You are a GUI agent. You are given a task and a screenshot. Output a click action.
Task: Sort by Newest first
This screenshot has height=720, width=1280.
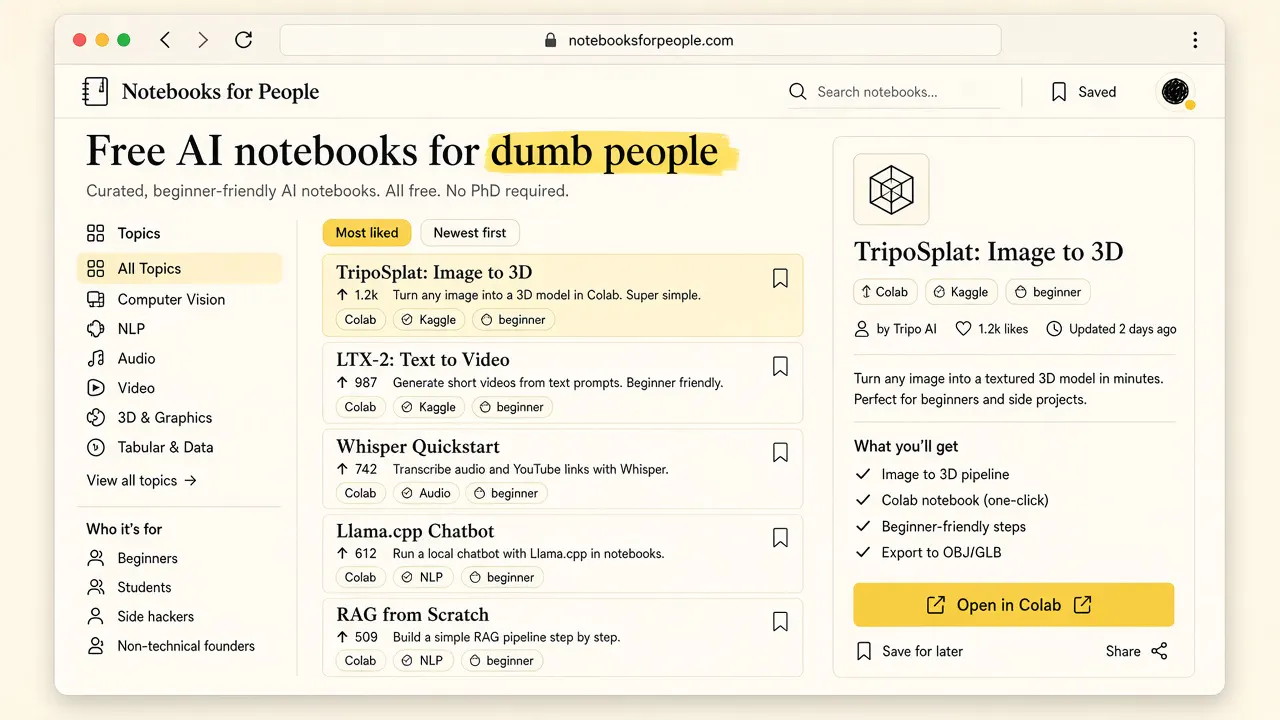click(x=470, y=232)
